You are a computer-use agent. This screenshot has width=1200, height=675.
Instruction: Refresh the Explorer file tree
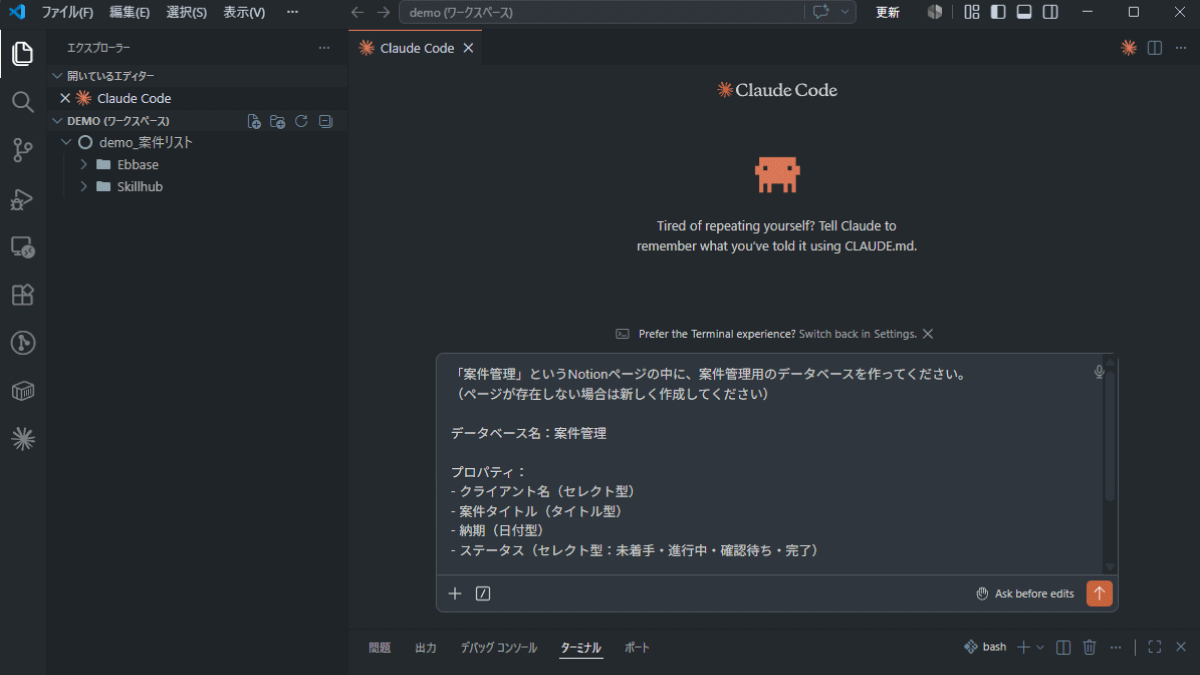tap(301, 121)
